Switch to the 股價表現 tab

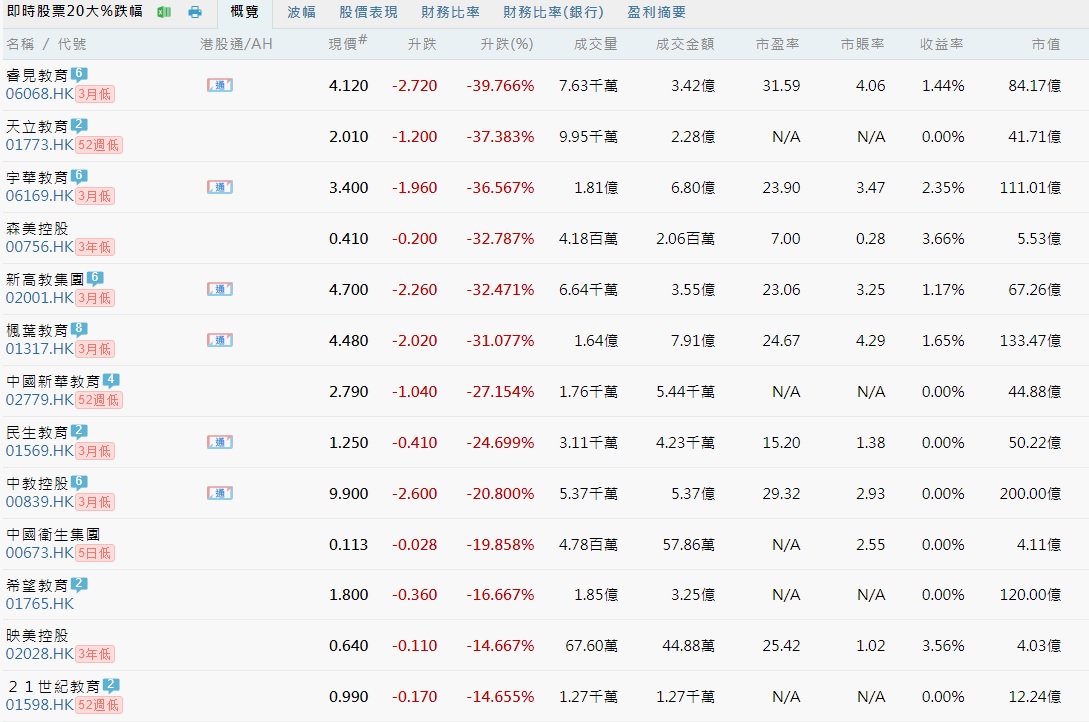click(x=368, y=12)
